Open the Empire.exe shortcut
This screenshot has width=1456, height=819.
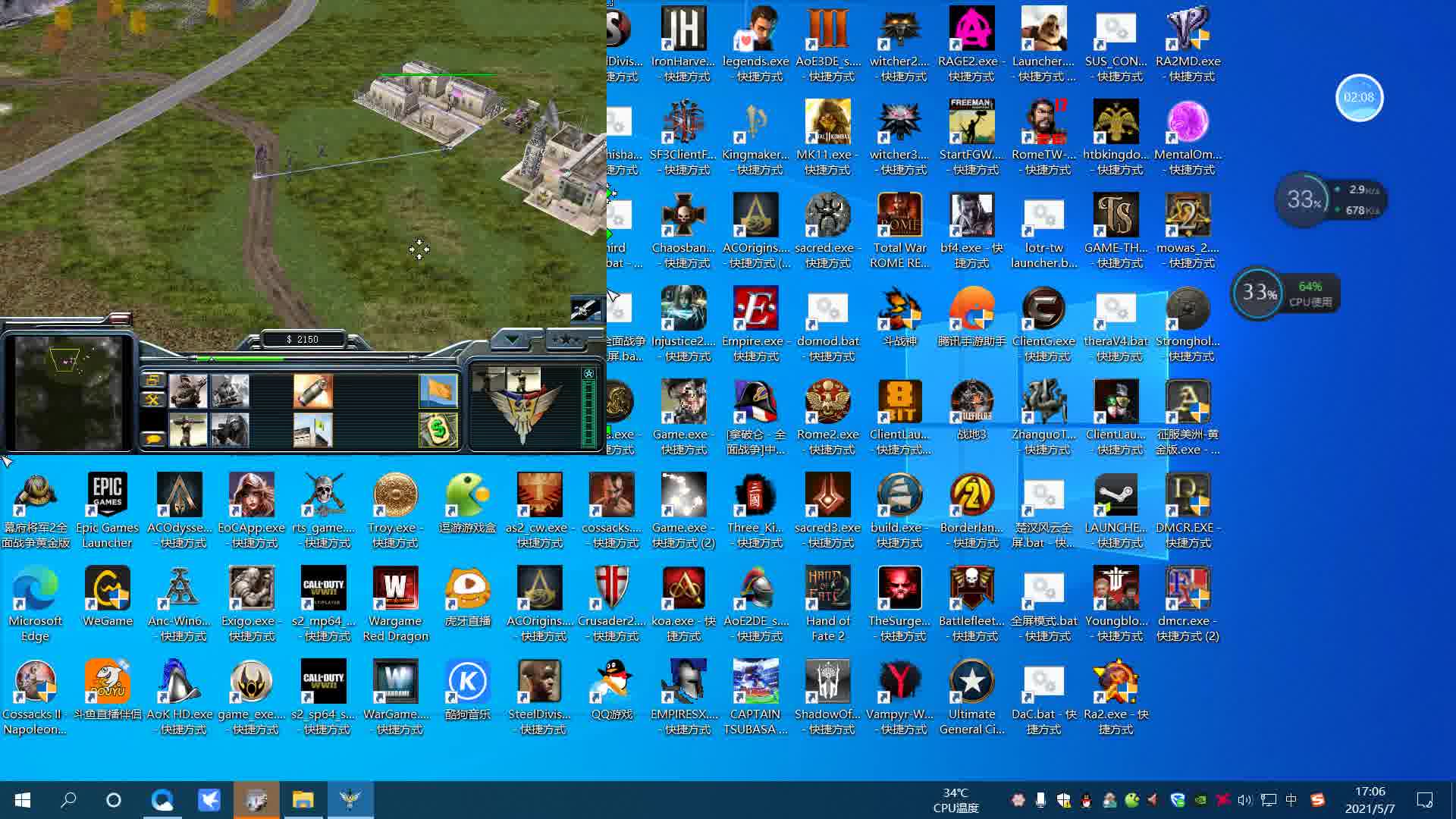click(x=755, y=324)
